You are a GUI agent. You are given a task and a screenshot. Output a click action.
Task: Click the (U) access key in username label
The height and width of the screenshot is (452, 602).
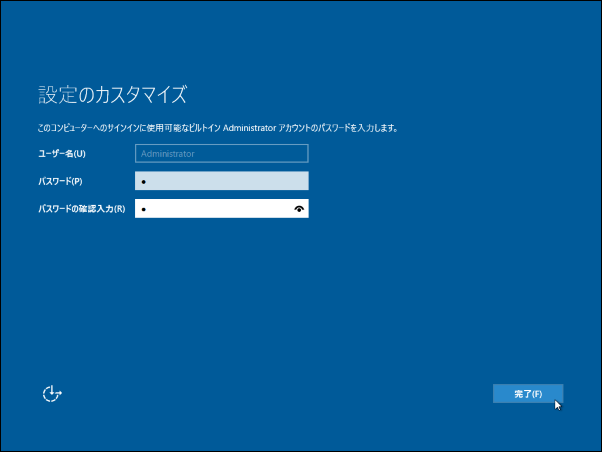(x=79, y=154)
